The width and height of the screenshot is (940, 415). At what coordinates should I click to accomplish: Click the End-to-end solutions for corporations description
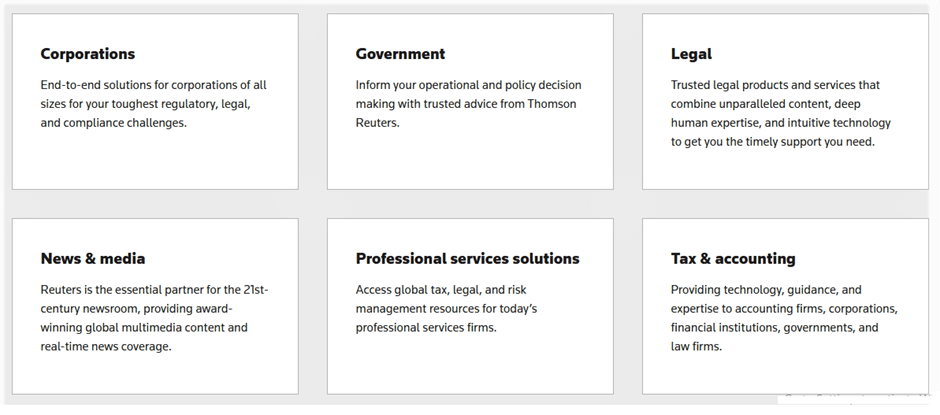[x=153, y=104]
